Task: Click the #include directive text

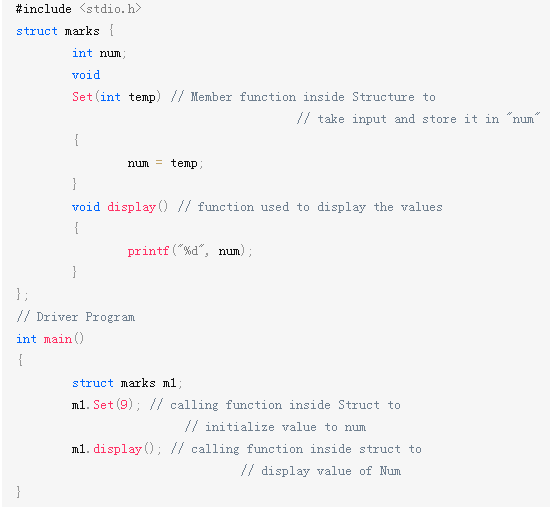Action: (43, 9)
